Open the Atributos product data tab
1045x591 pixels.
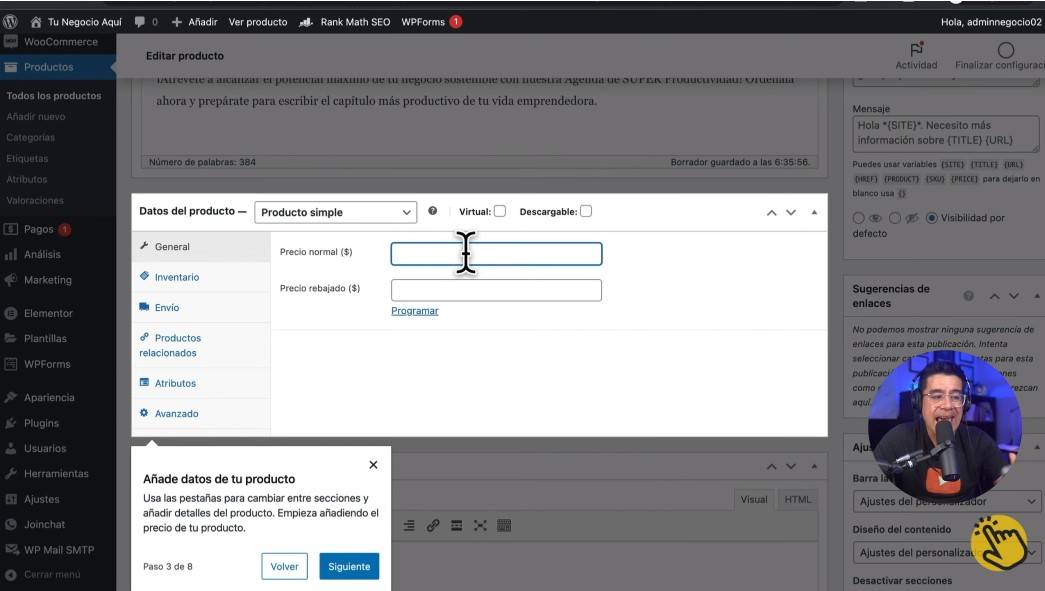tap(201, 383)
